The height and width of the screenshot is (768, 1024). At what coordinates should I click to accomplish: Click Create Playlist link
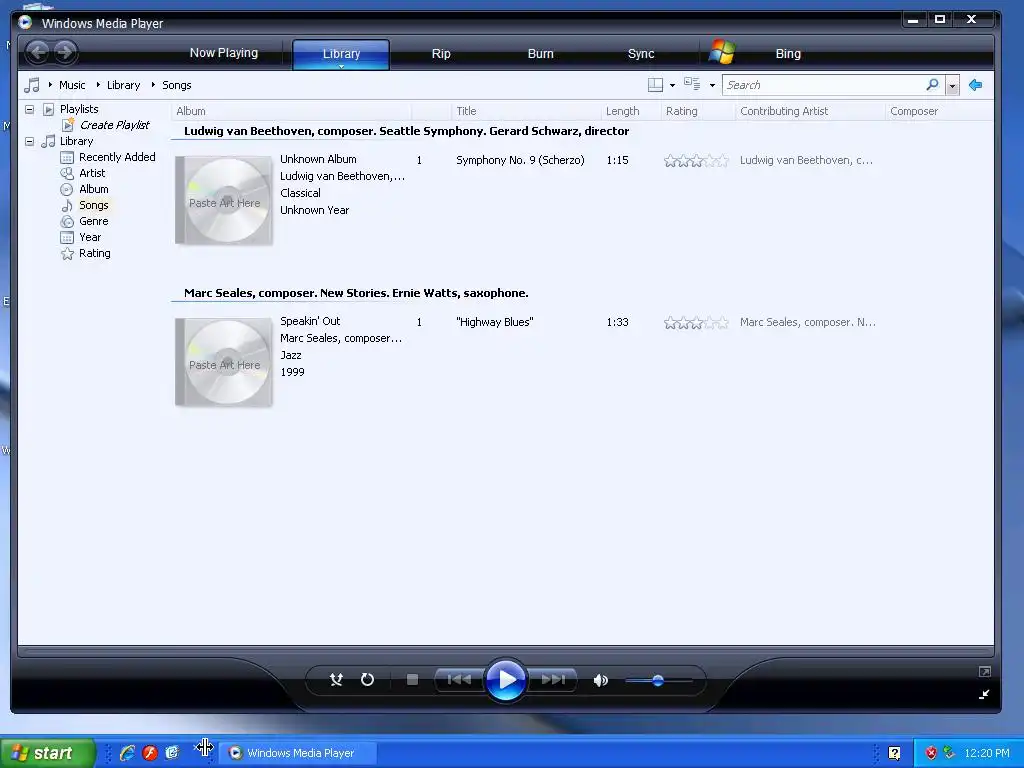(x=114, y=125)
